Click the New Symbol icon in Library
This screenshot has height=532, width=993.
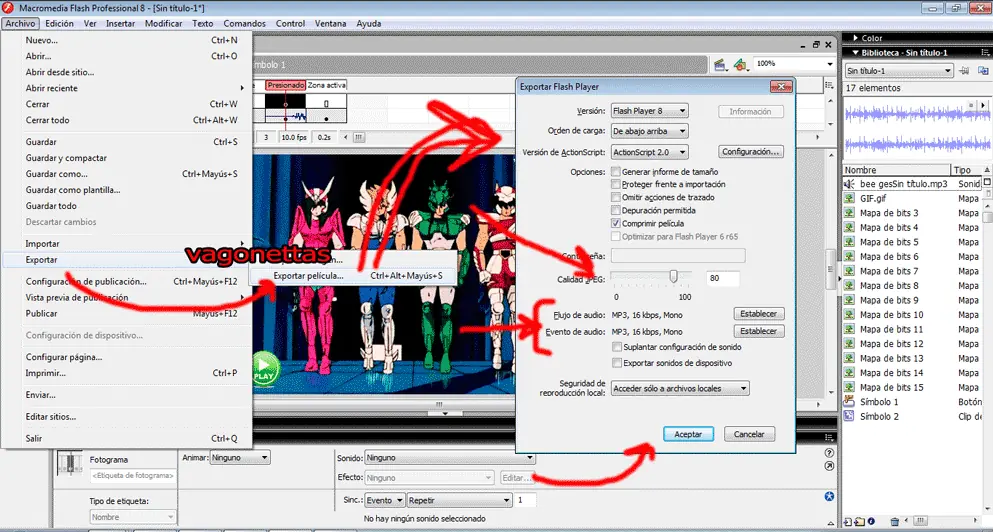848,522
